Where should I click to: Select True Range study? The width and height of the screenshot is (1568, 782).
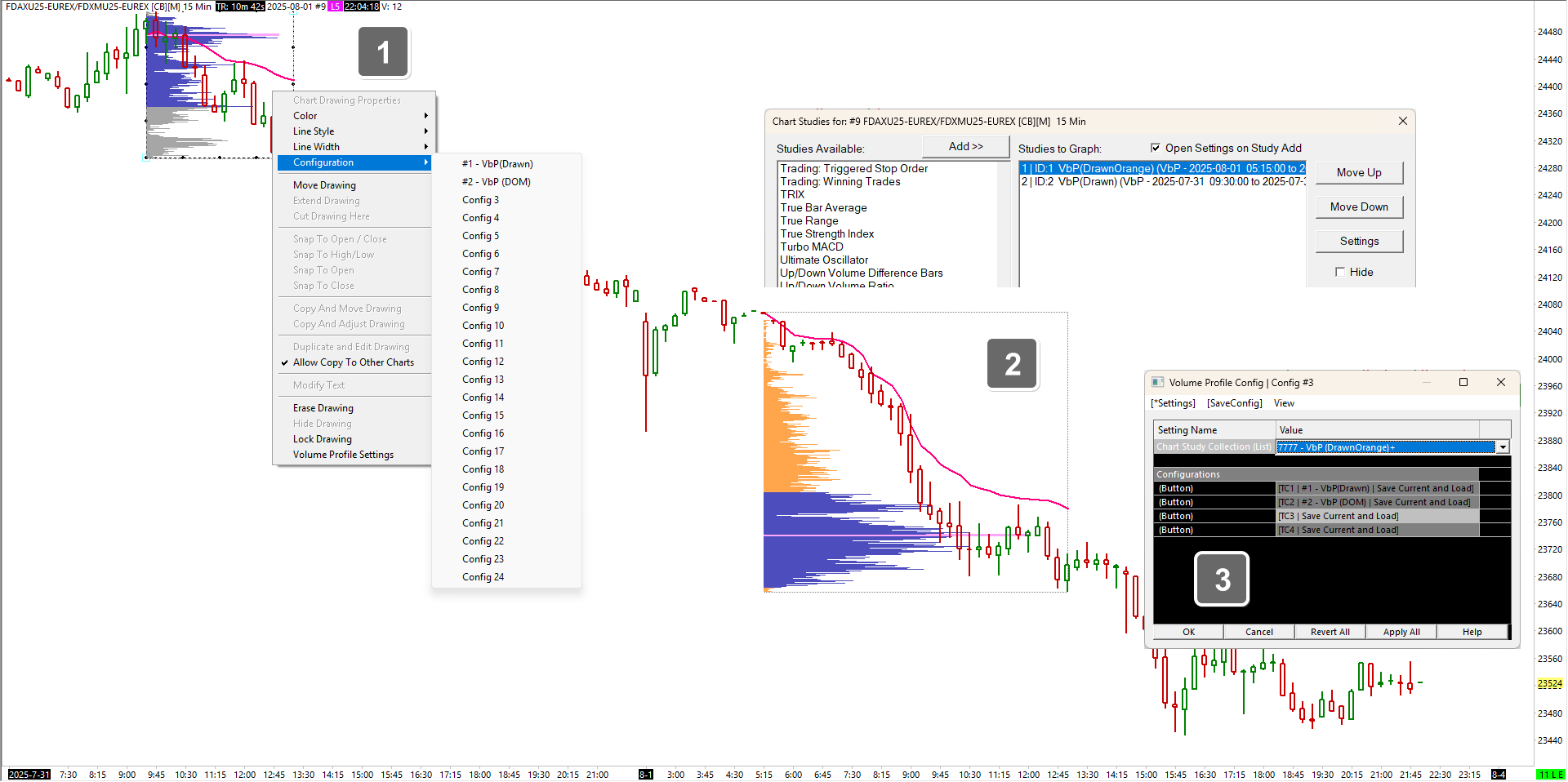[809, 220]
